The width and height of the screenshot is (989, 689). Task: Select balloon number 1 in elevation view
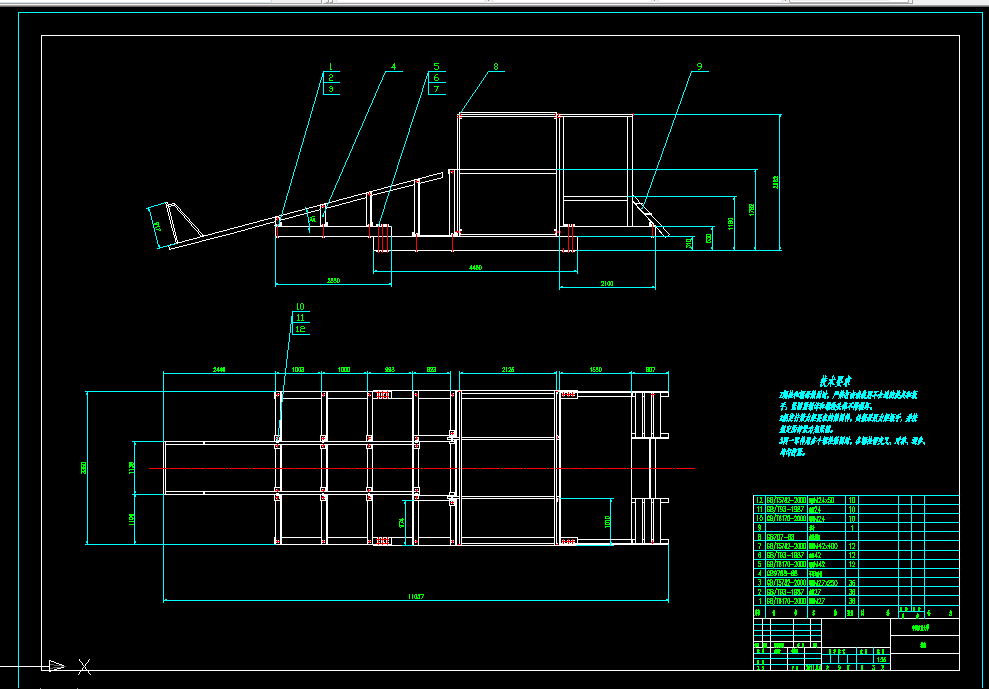(331, 66)
